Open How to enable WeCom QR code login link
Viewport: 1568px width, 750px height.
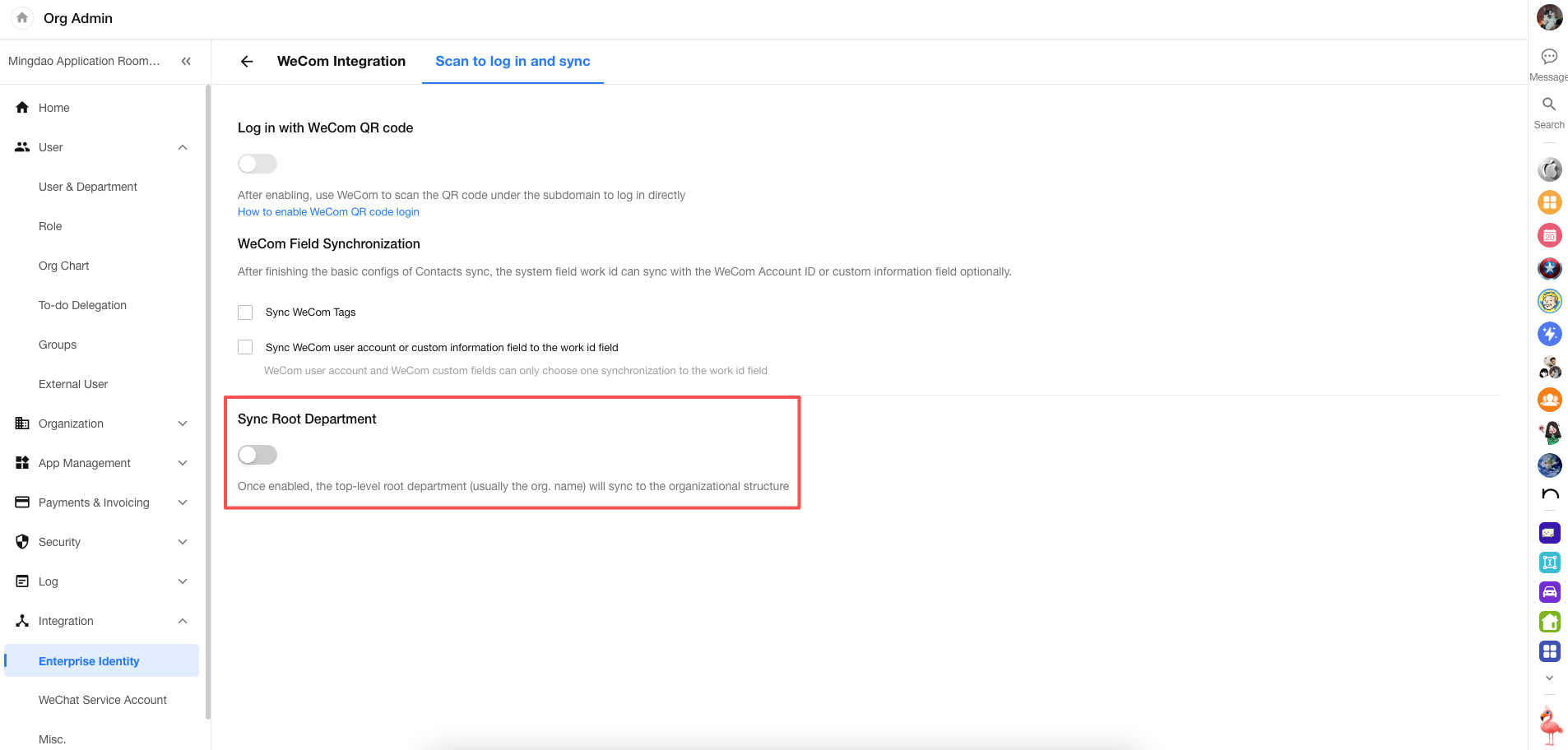click(x=328, y=212)
